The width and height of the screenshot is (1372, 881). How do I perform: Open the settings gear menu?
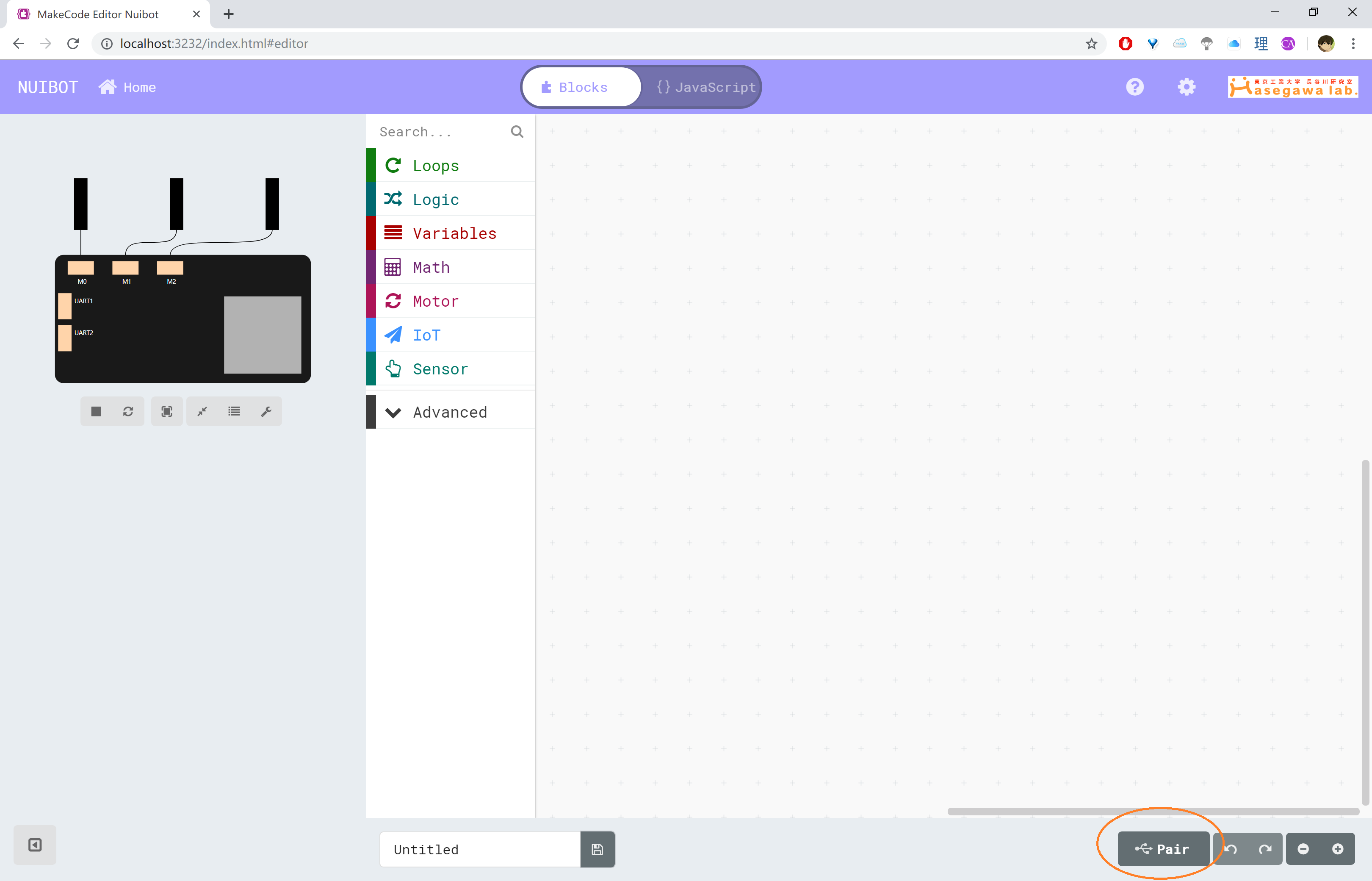click(1187, 87)
